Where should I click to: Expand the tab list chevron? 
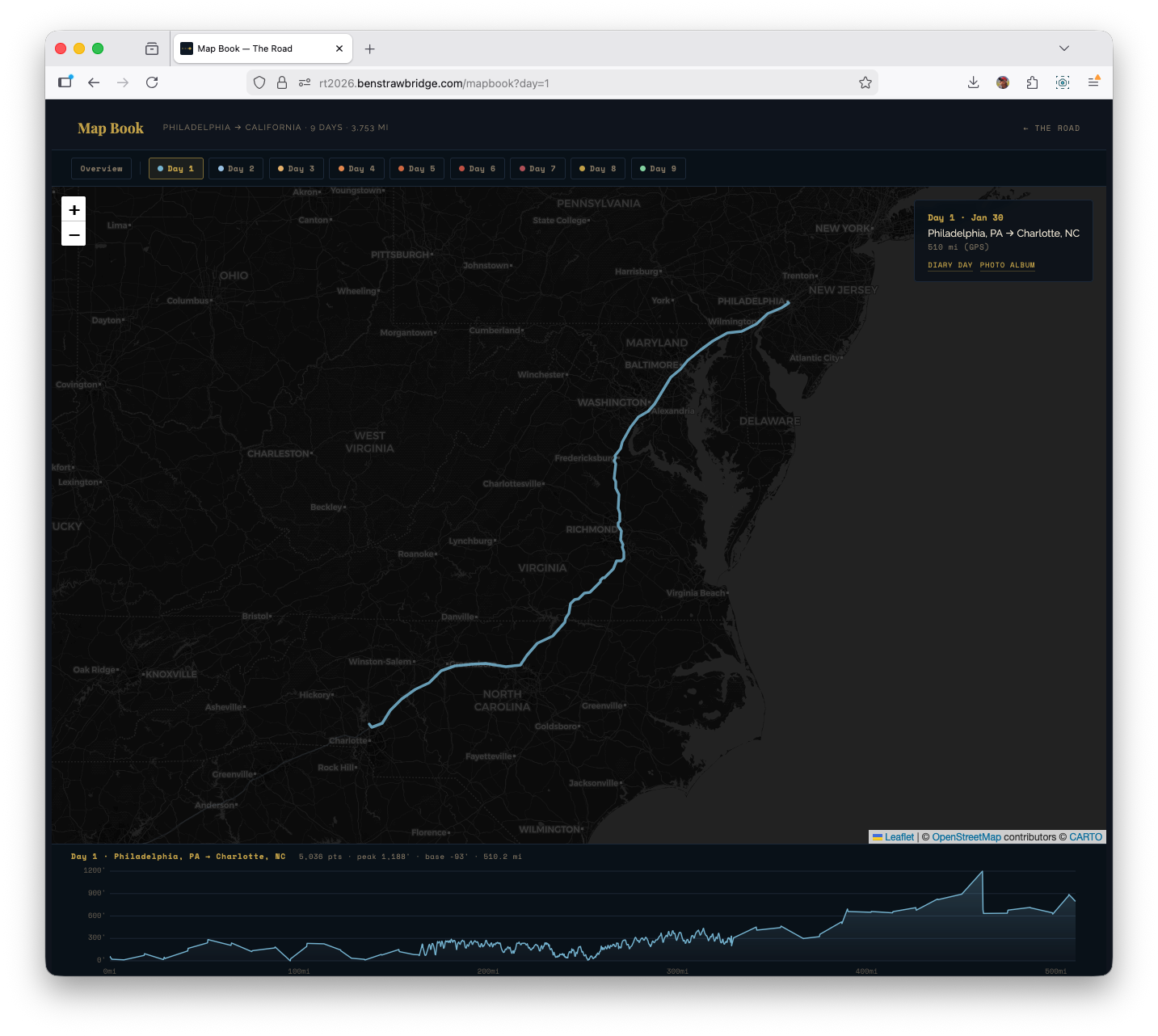1064,48
